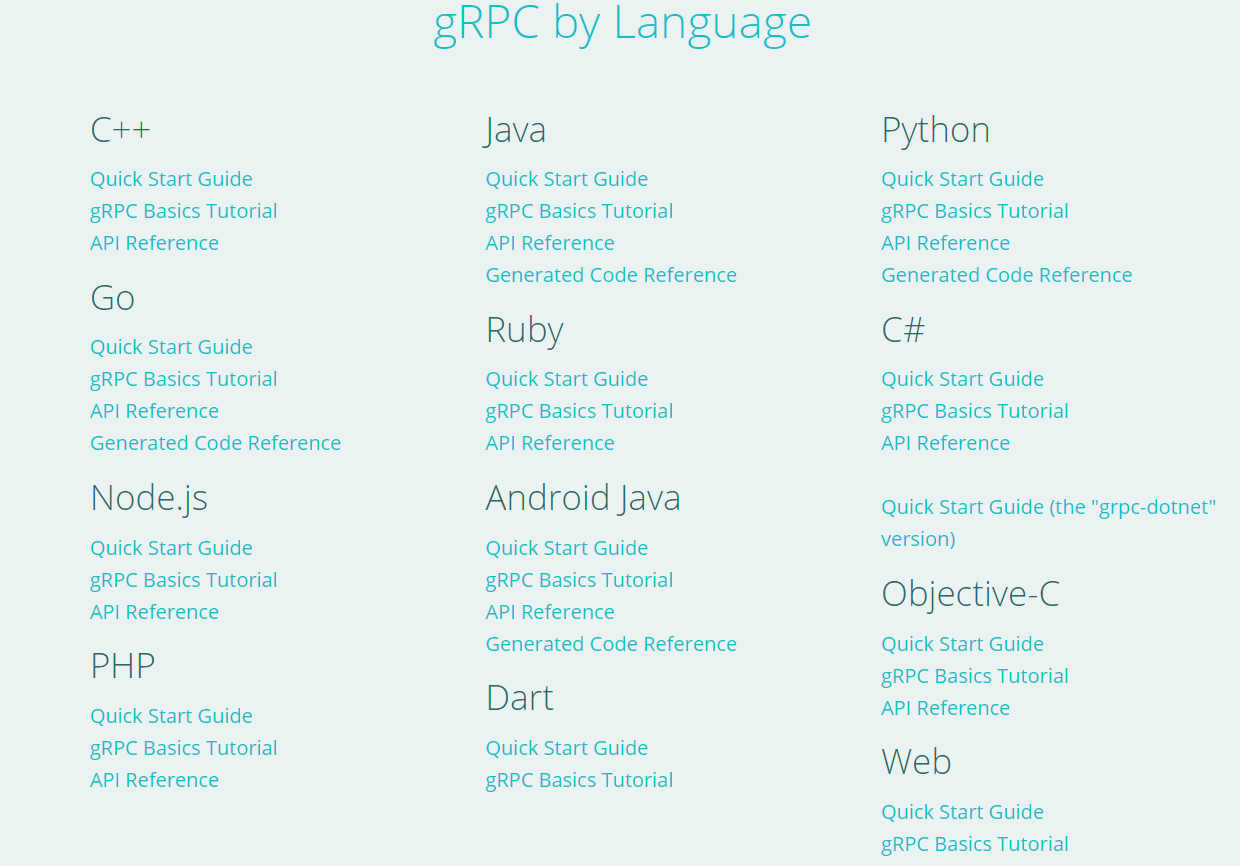
Task: Open the C# Quick Start Guide
Action: [x=962, y=379]
